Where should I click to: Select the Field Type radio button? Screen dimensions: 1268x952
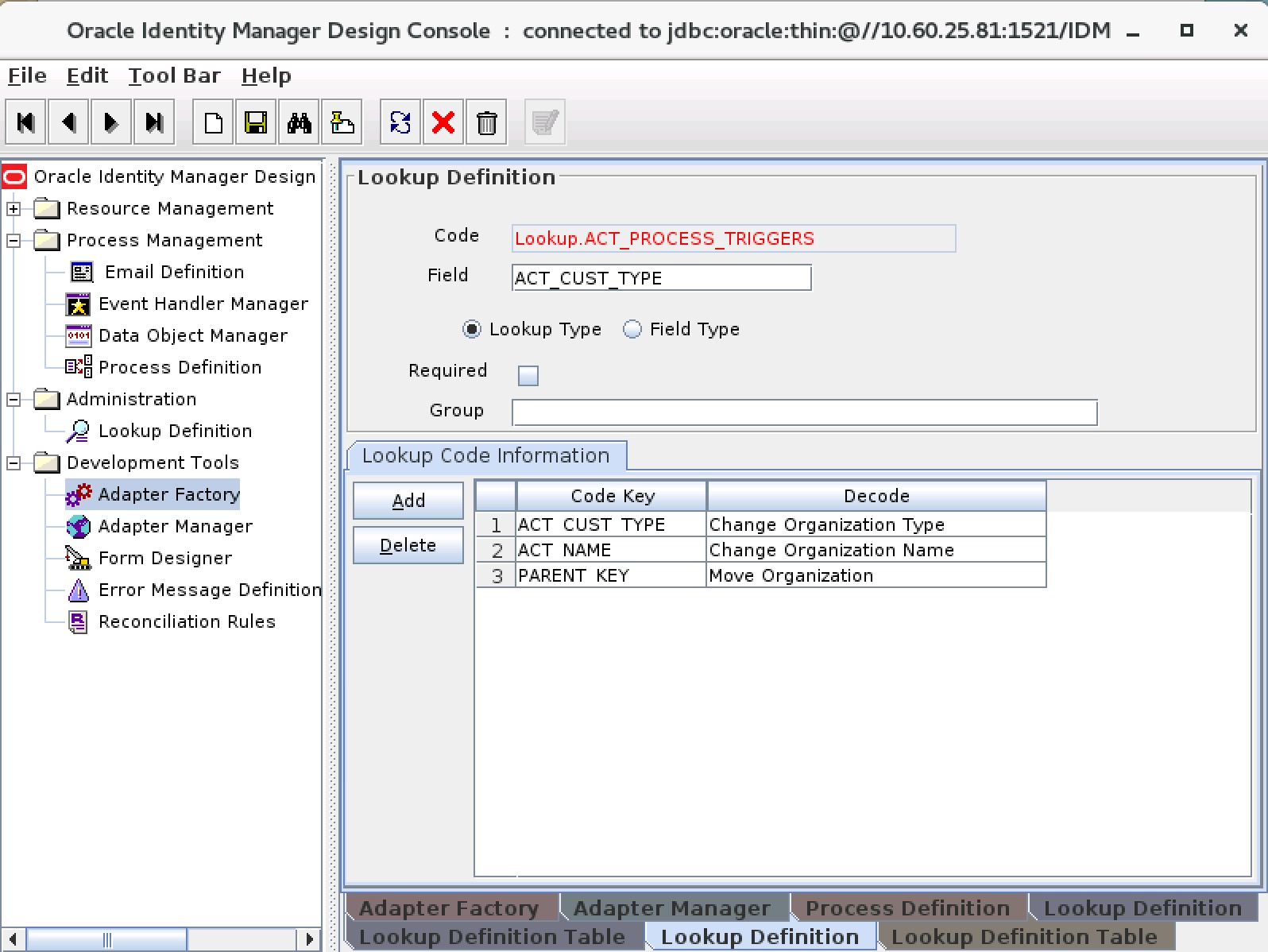click(x=632, y=329)
